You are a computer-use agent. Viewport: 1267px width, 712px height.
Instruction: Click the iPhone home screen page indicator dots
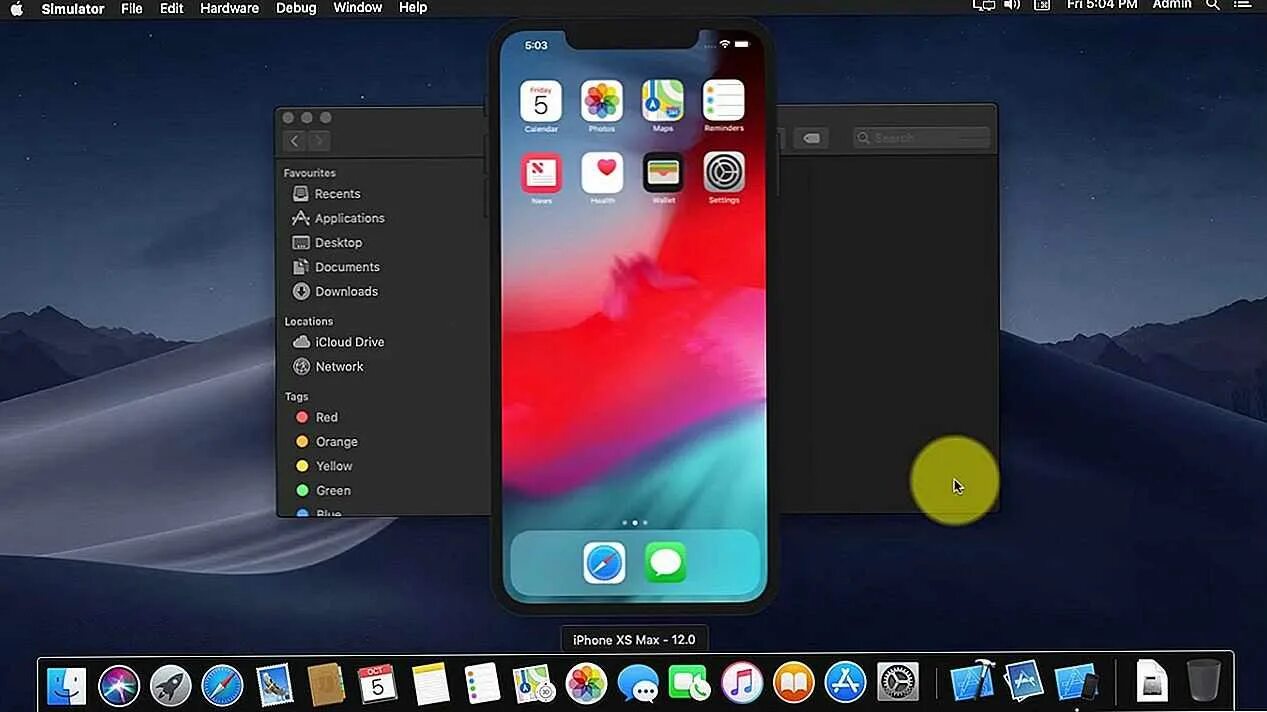pyautogui.click(x=634, y=522)
